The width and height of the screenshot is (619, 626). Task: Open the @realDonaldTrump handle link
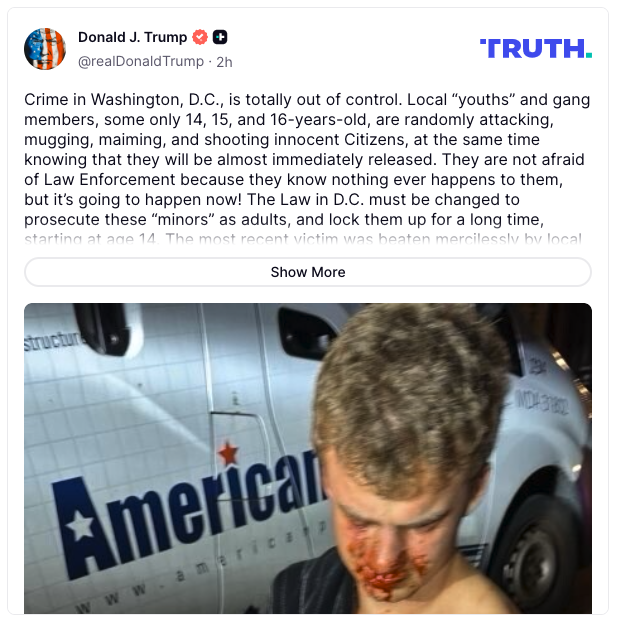click(x=141, y=61)
